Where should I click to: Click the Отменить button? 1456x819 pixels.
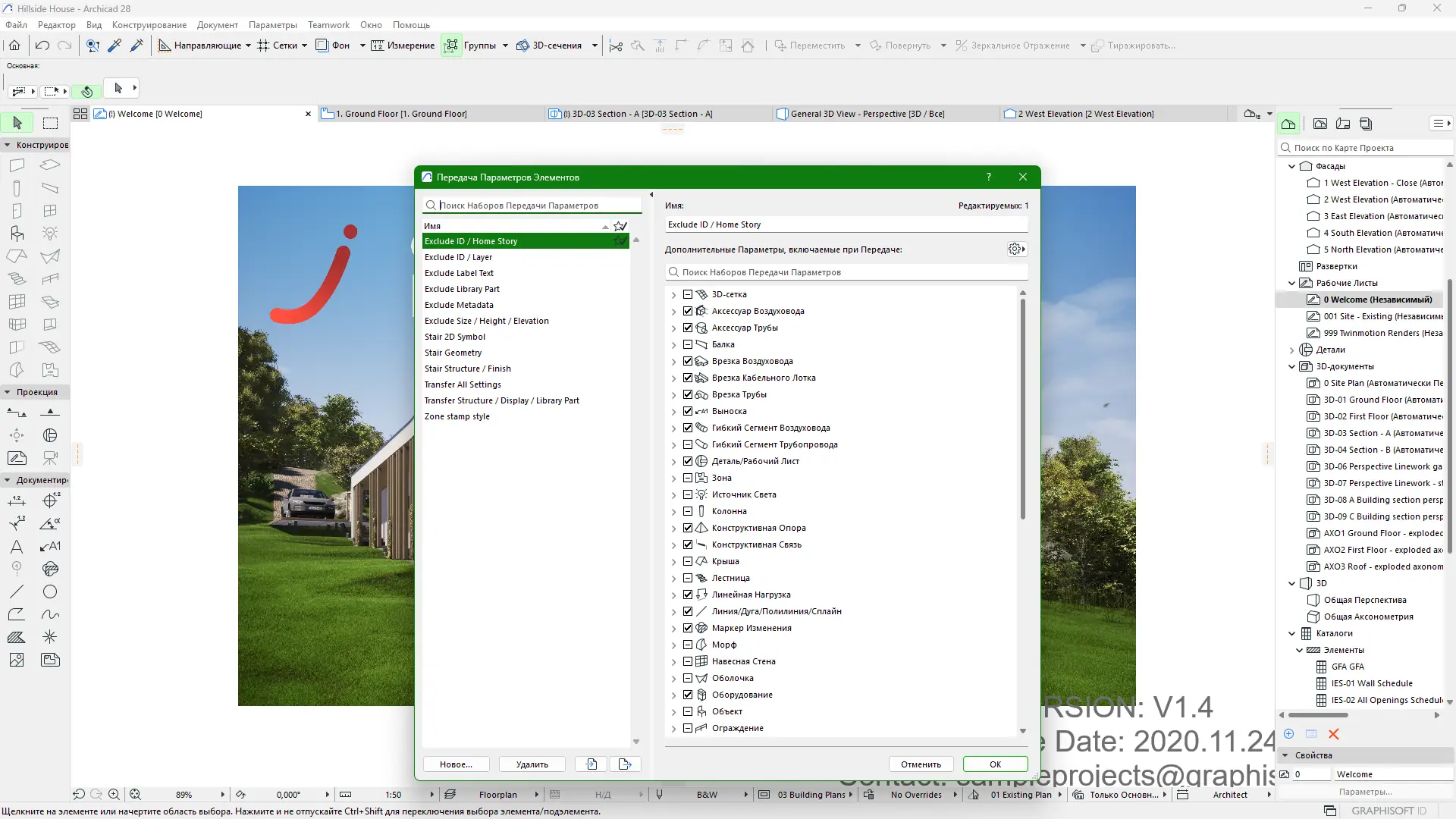coord(921,764)
